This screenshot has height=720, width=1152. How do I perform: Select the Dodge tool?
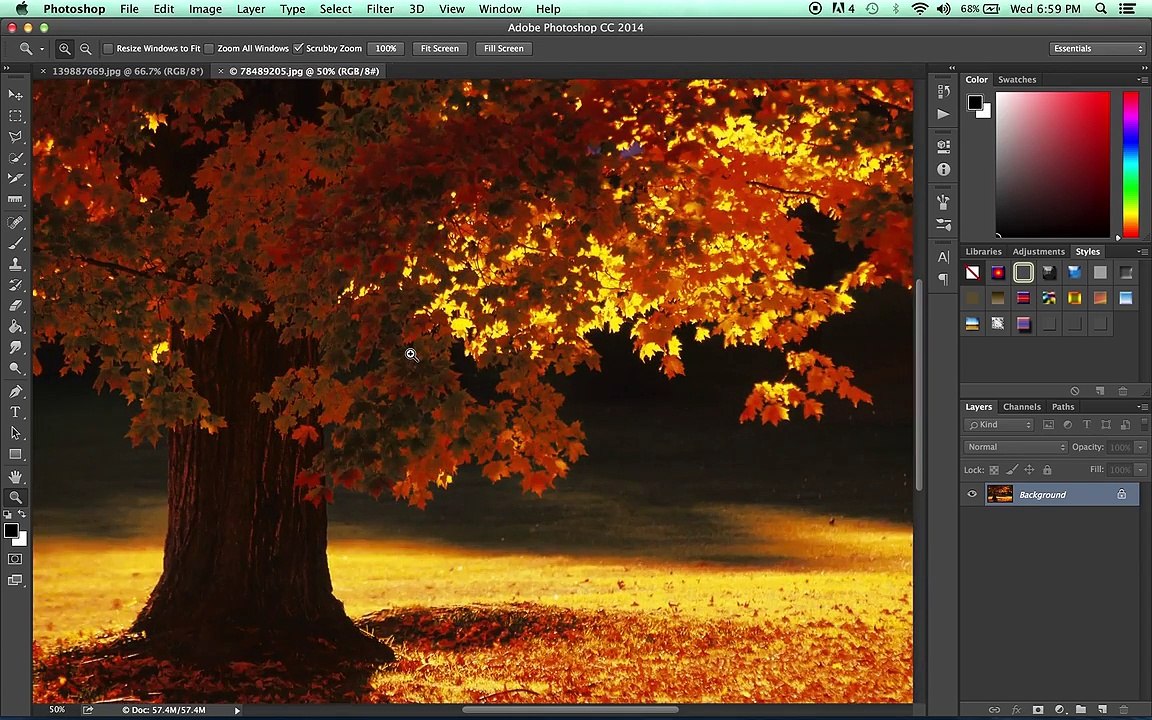click(x=15, y=368)
